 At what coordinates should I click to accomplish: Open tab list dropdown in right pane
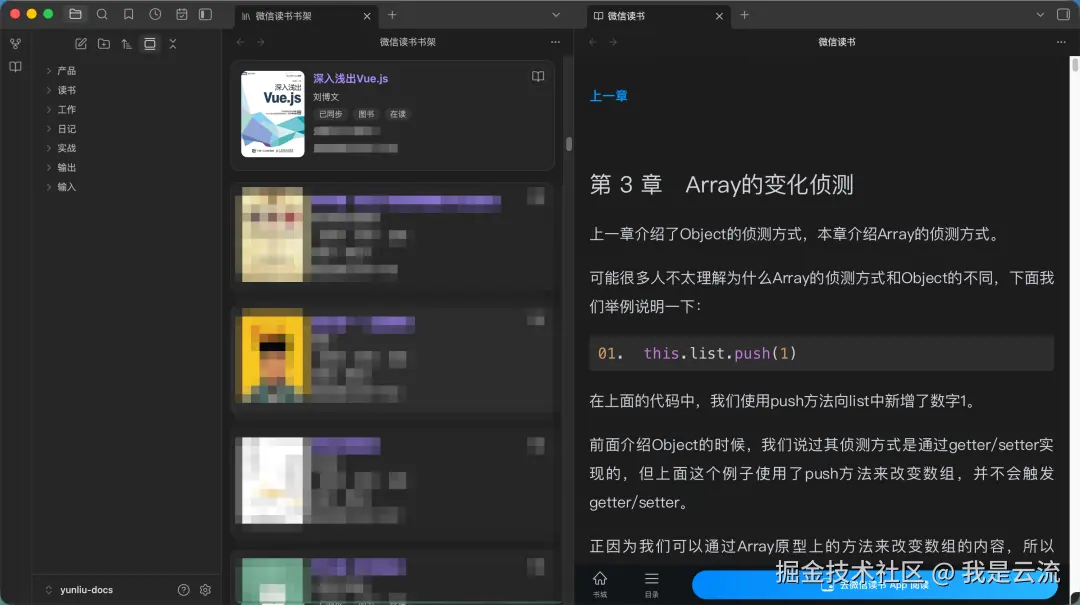click(1040, 15)
